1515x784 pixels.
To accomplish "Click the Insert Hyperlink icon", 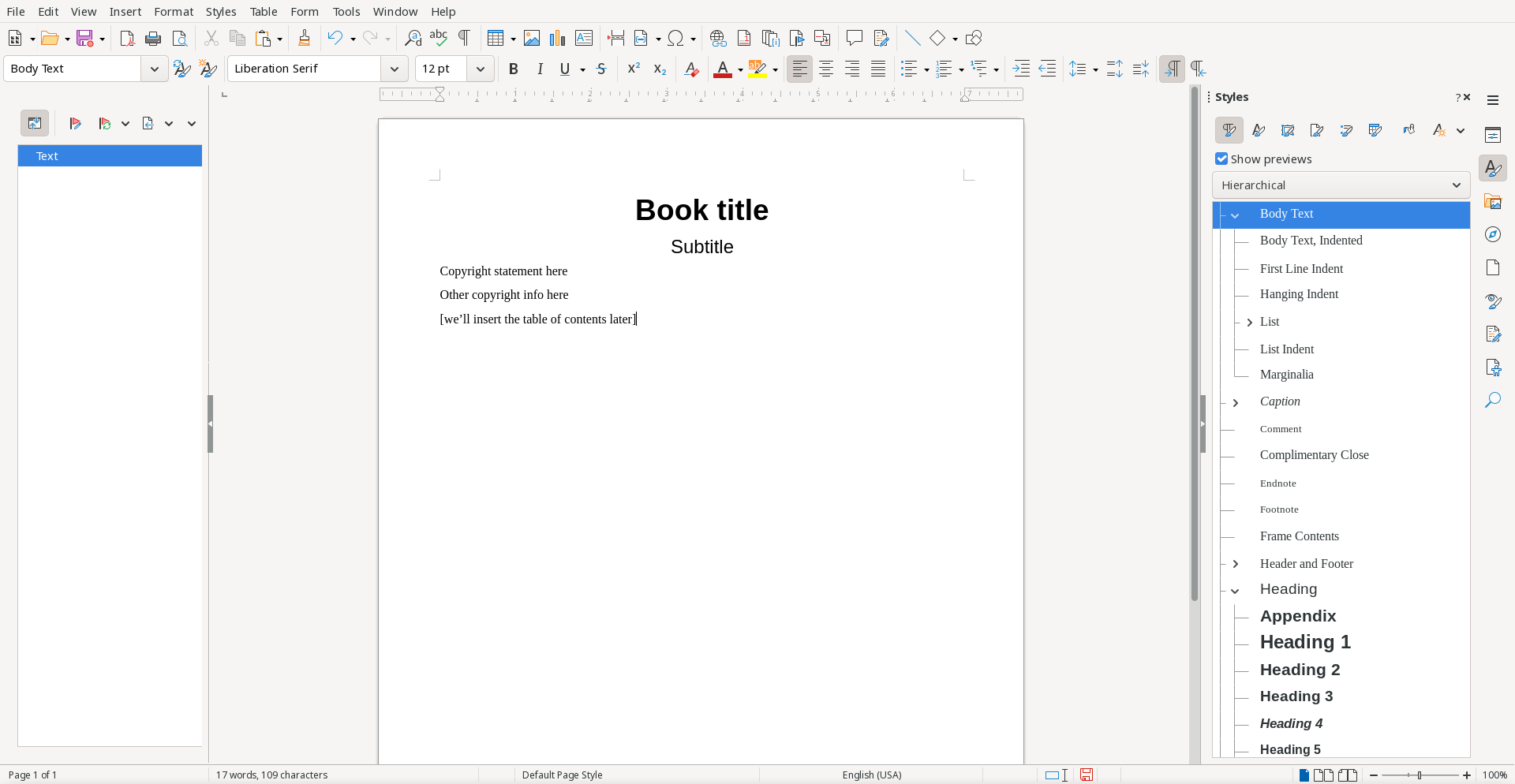I will point(718,38).
